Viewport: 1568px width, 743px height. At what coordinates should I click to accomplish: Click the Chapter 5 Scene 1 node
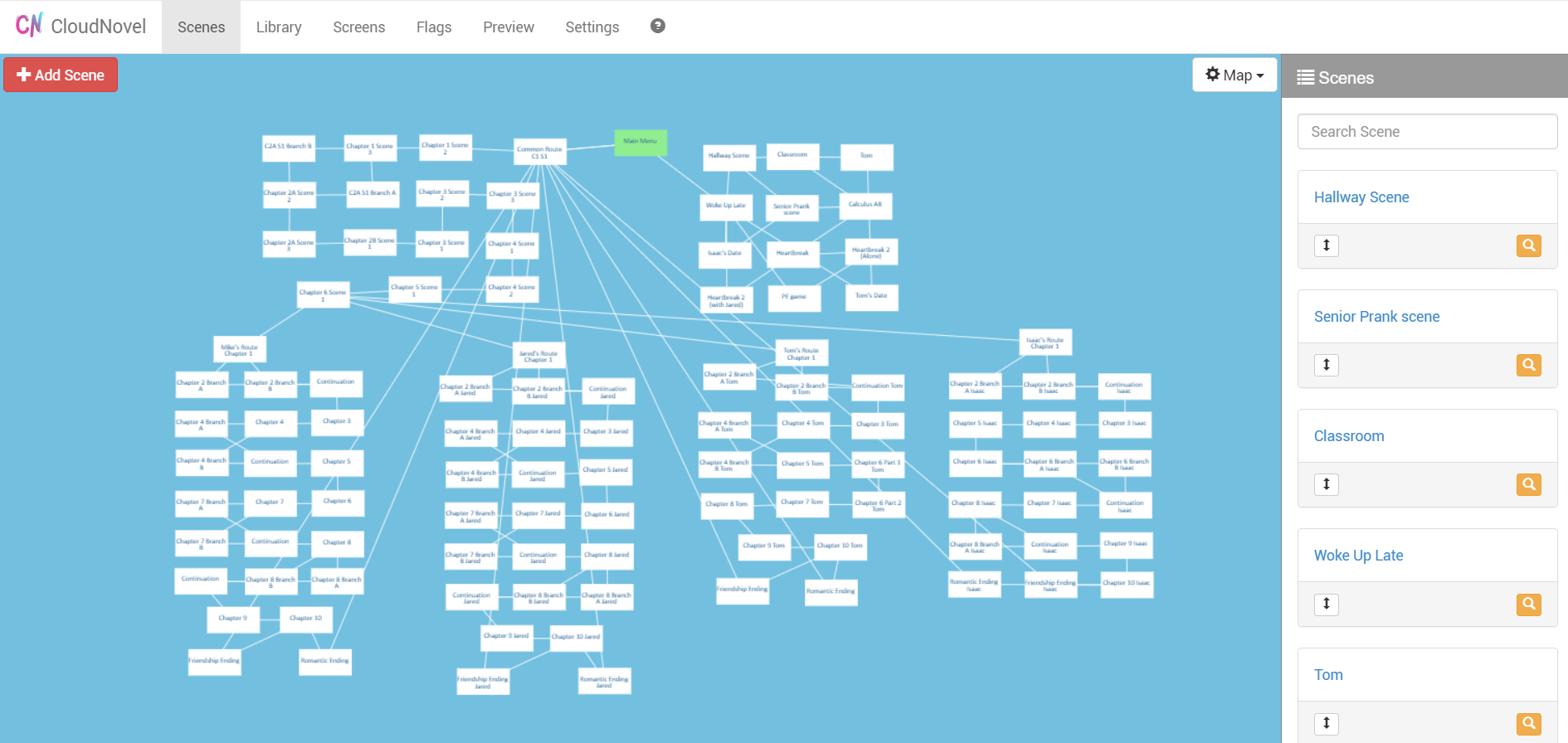click(x=415, y=289)
